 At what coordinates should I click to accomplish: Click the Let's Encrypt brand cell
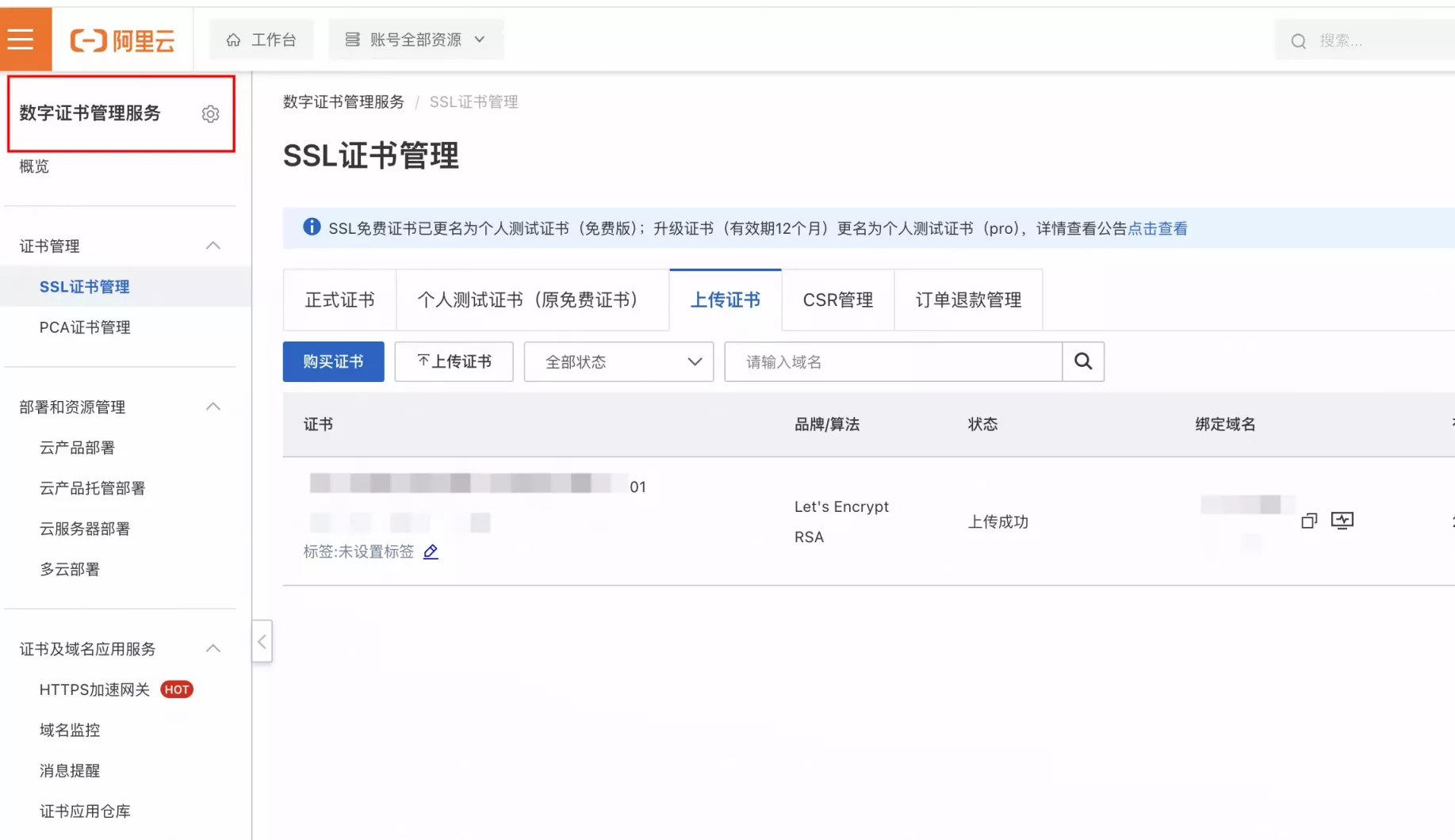841,506
